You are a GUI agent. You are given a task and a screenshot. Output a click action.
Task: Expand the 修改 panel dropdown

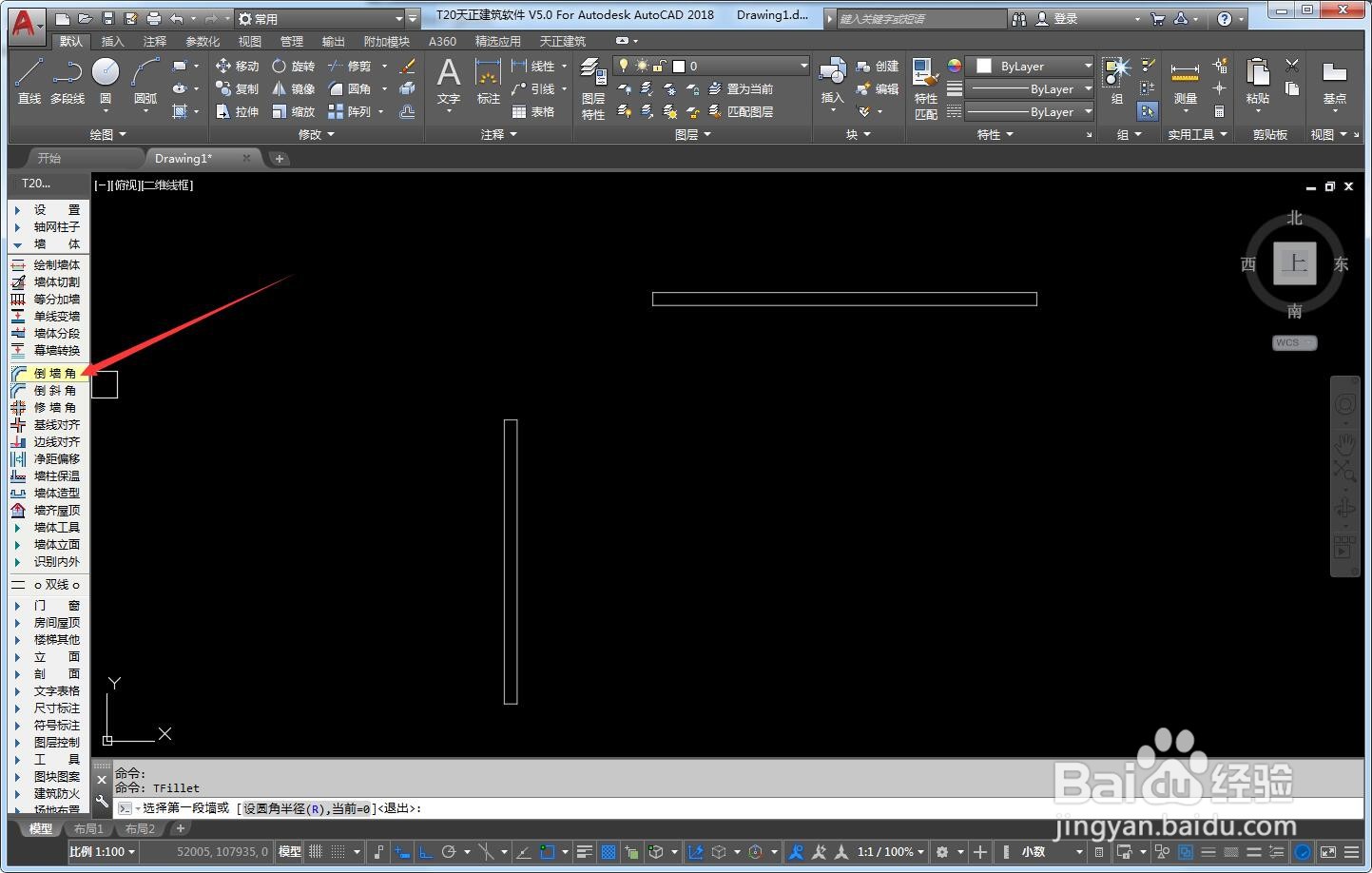click(x=317, y=135)
